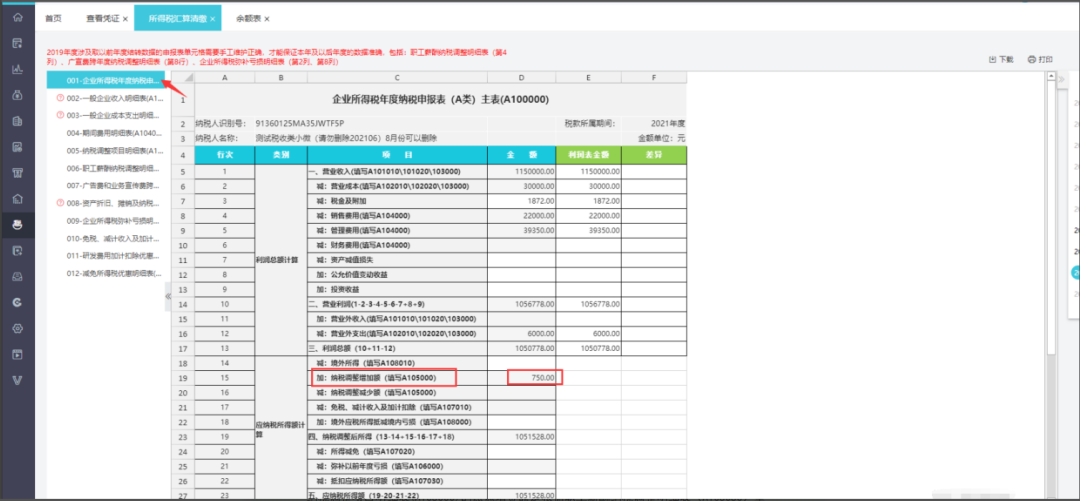Image resolution: width=1080 pixels, height=501 pixels.
Task: Open the archive storefront sidebar icon
Action: (x=17, y=172)
